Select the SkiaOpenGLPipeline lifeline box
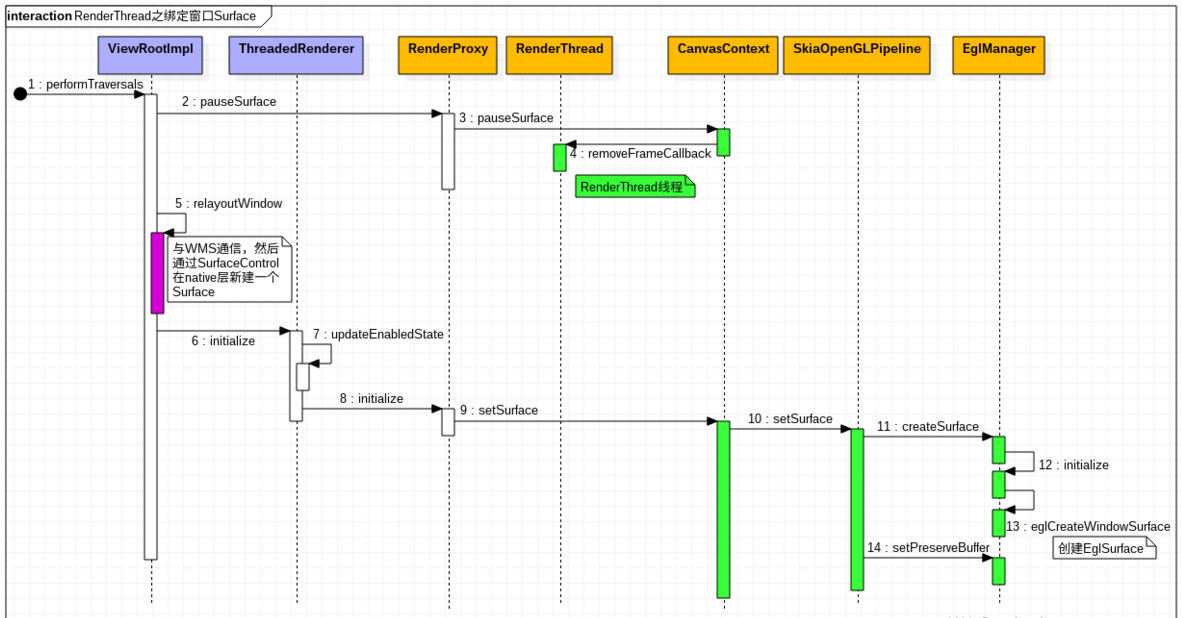This screenshot has width=1181, height=618. click(x=856, y=55)
